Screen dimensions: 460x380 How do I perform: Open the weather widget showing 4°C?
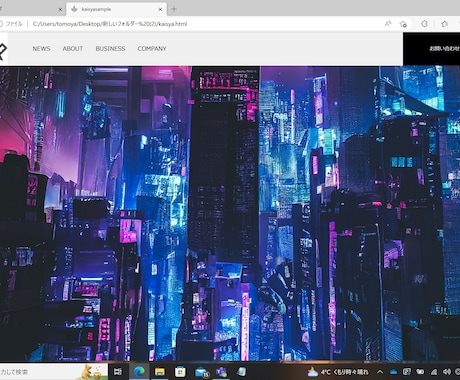[338, 372]
